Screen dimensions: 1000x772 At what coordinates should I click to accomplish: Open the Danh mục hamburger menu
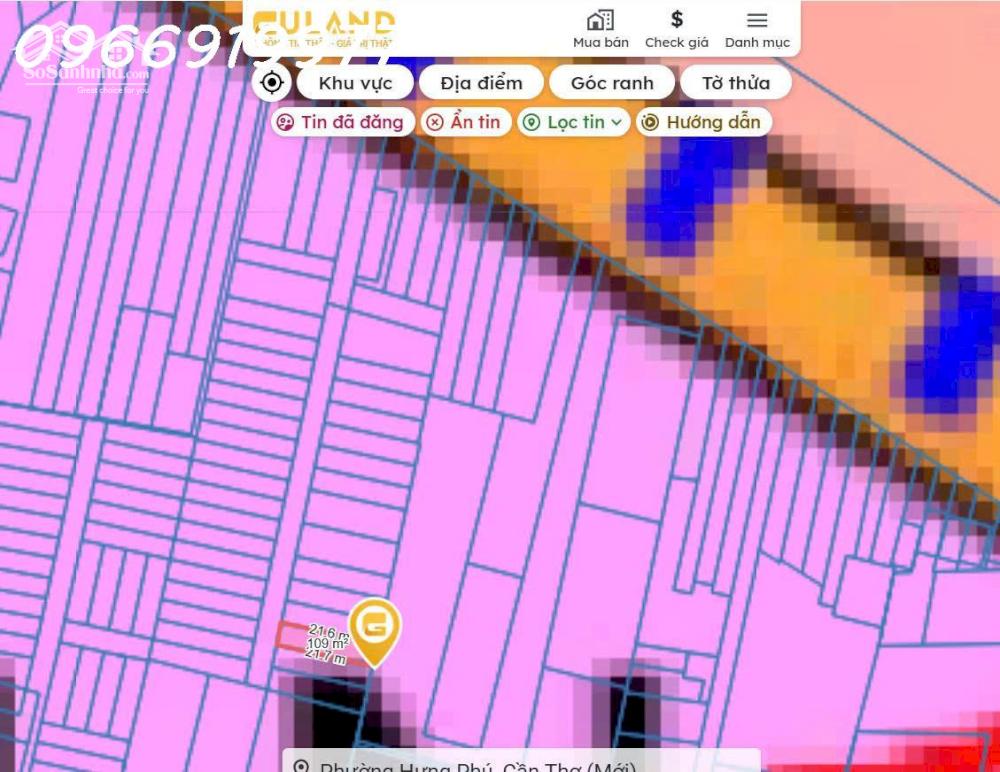click(x=757, y=21)
